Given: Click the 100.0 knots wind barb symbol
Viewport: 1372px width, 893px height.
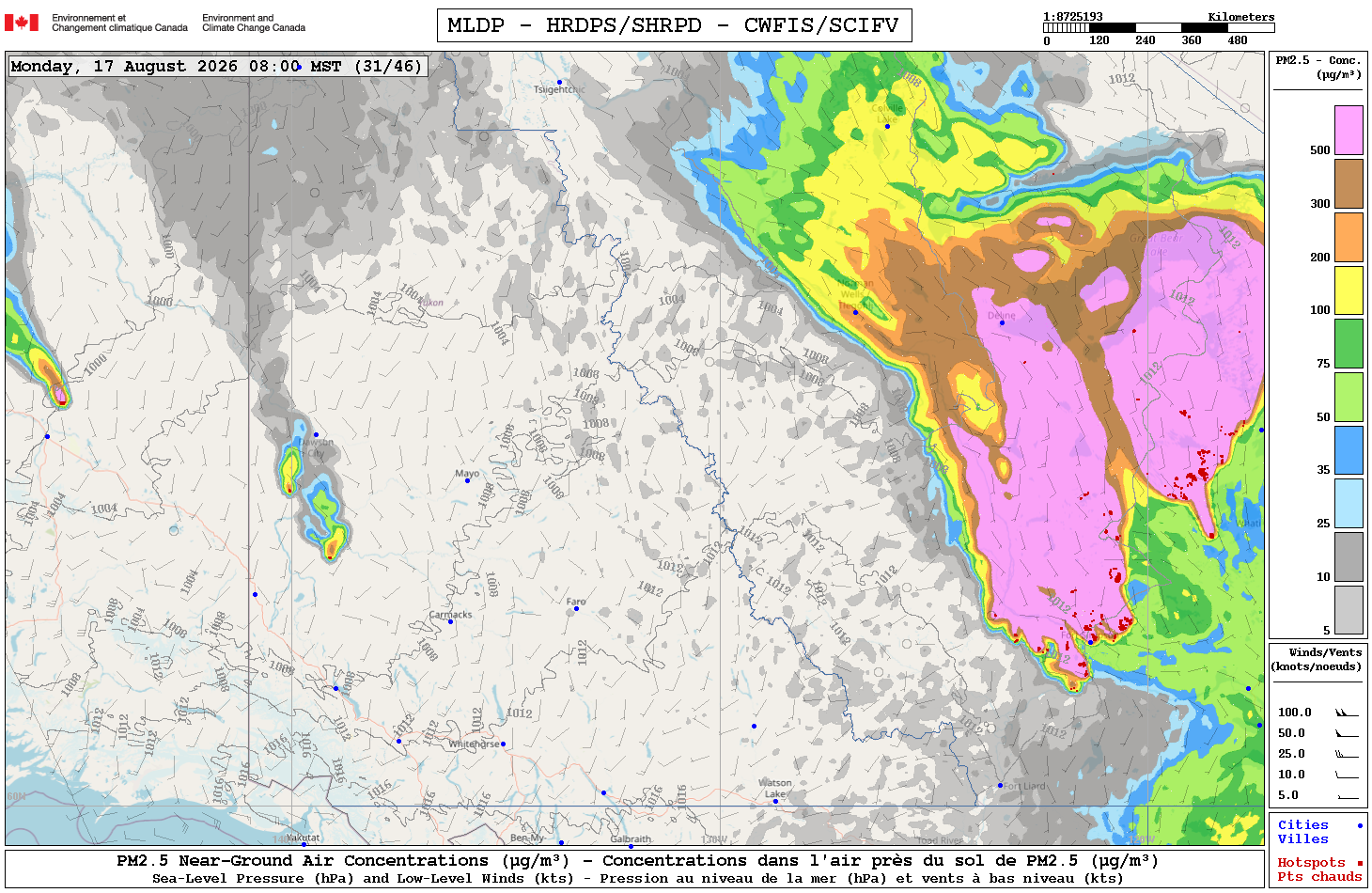Looking at the screenshot, I should click(x=1347, y=713).
